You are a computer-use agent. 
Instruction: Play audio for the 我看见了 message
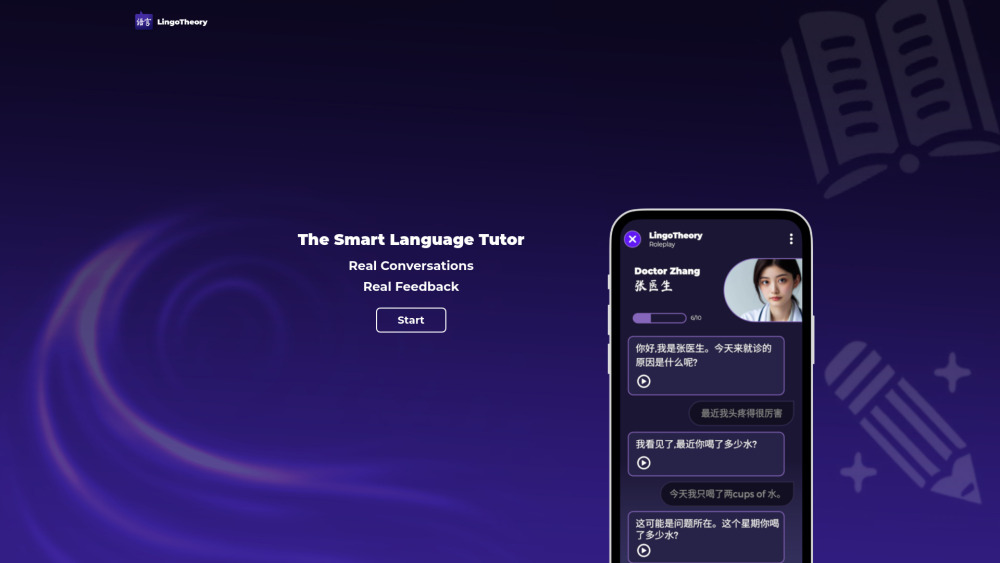point(644,462)
